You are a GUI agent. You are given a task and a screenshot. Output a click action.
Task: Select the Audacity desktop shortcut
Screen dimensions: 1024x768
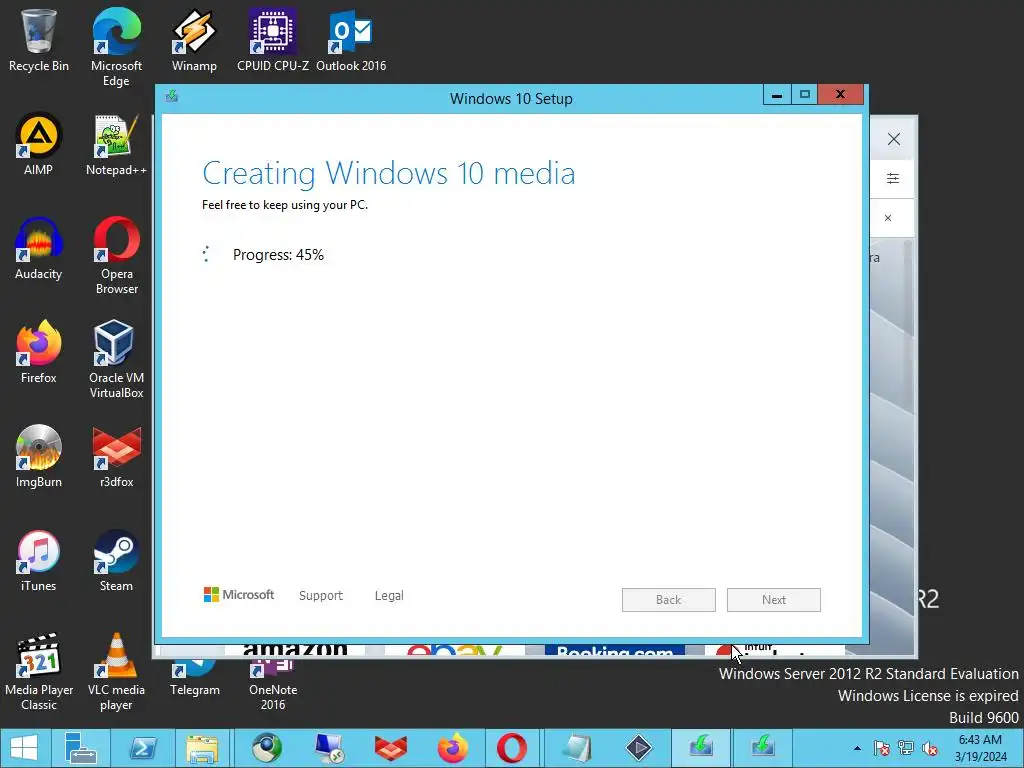(x=39, y=248)
